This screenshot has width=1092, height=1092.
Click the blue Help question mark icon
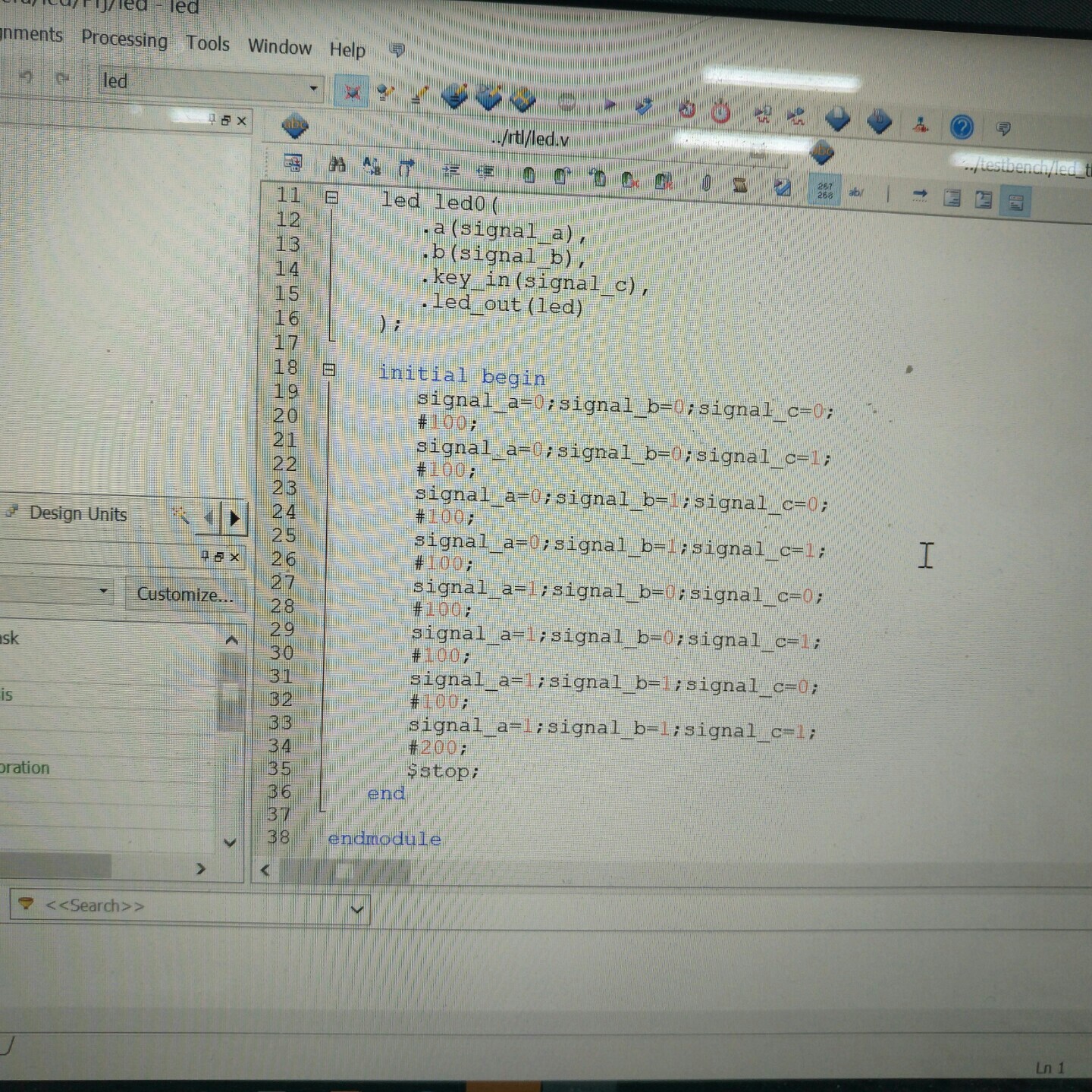coord(962,127)
